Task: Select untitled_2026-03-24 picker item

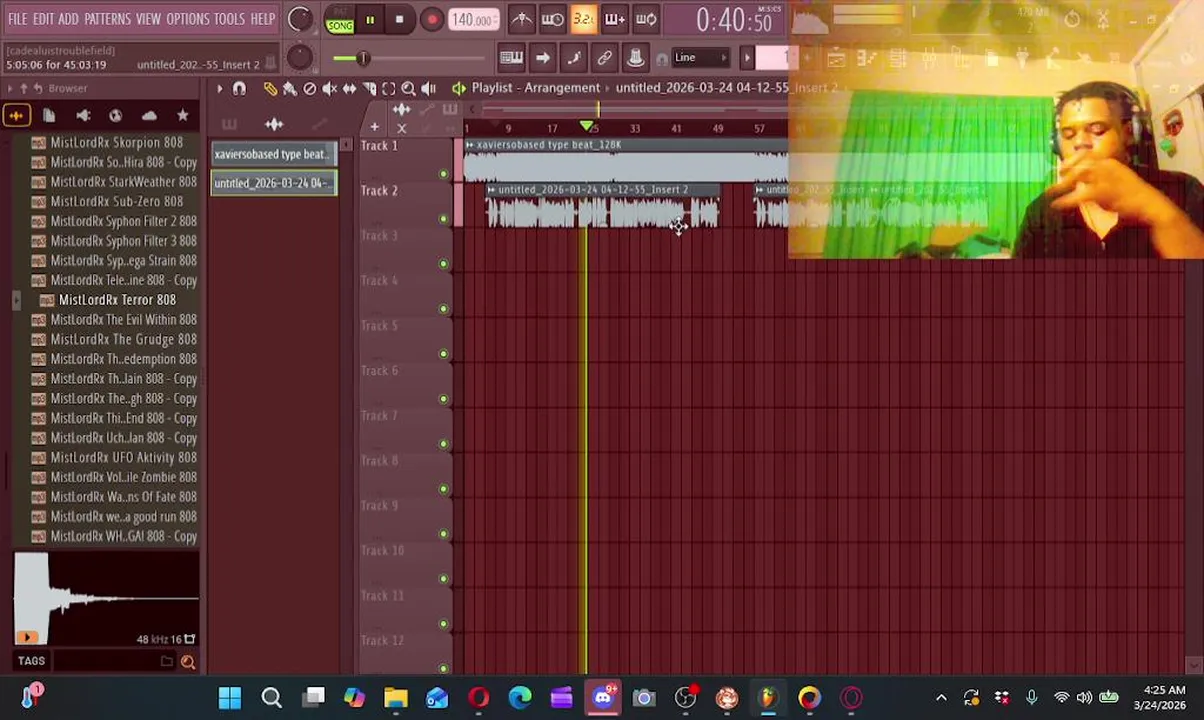Action: point(273,183)
